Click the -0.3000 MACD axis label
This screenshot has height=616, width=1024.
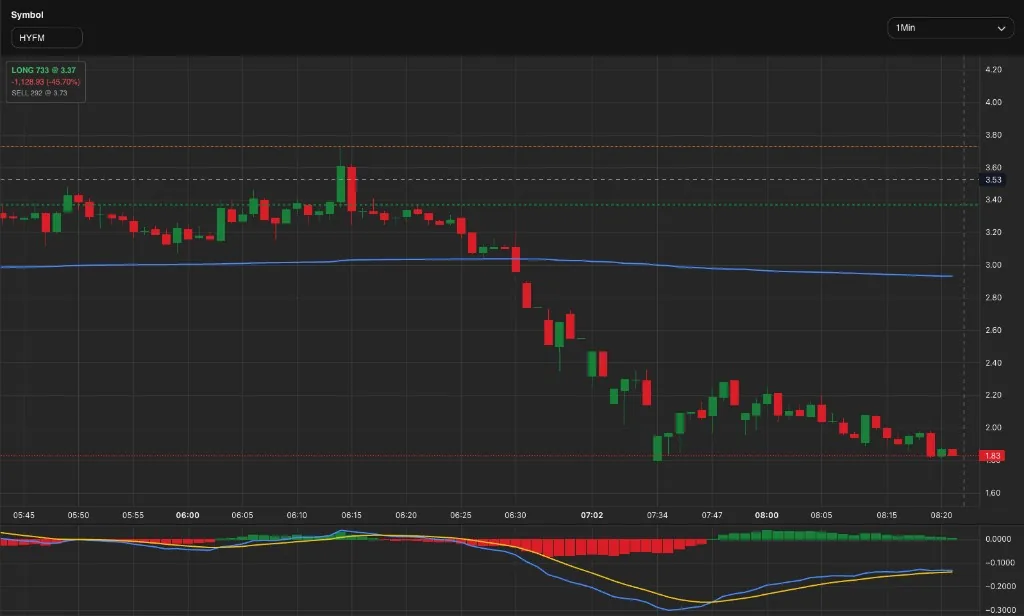999,610
